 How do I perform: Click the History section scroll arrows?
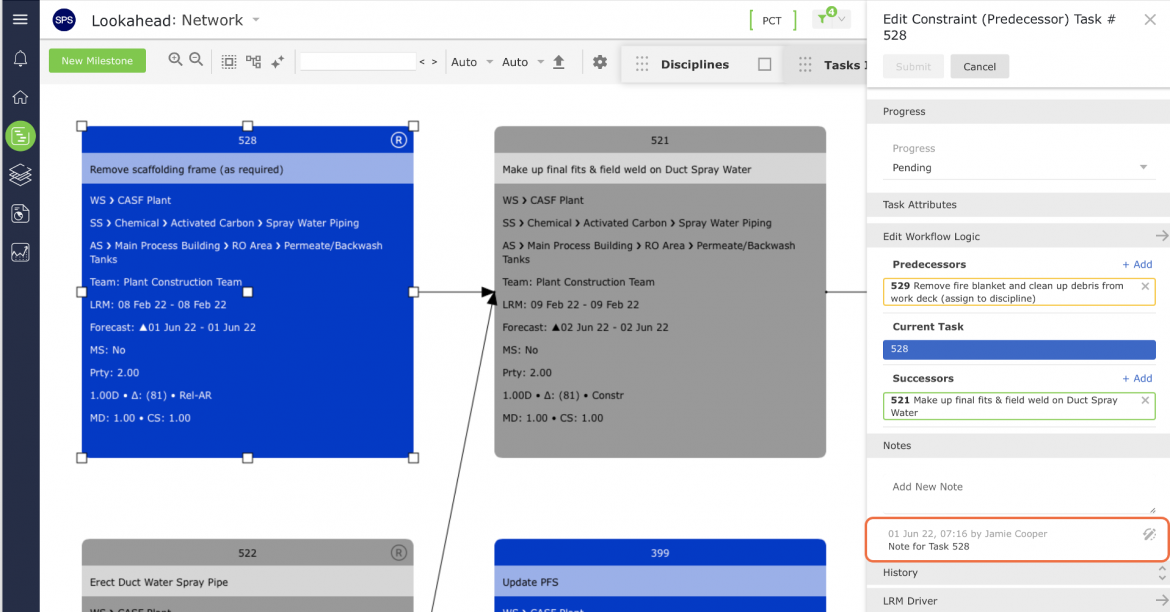coord(1161,572)
